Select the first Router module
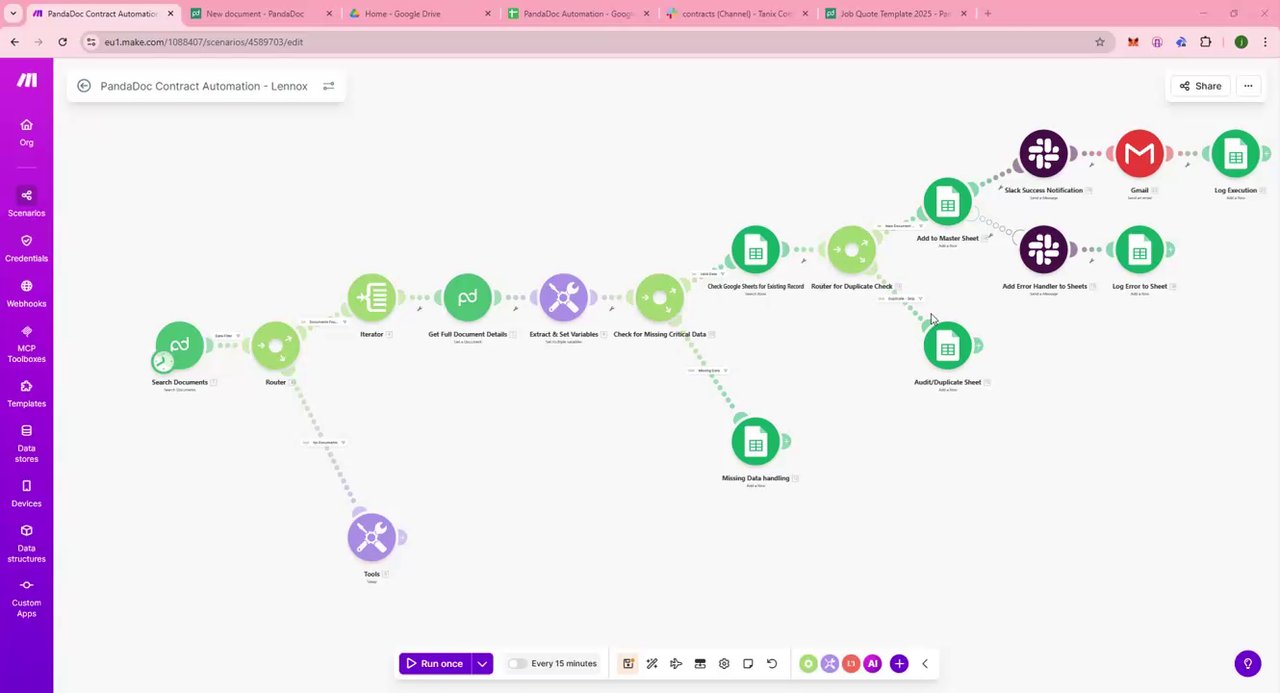Image resolution: width=1280 pixels, height=693 pixels. click(x=275, y=346)
